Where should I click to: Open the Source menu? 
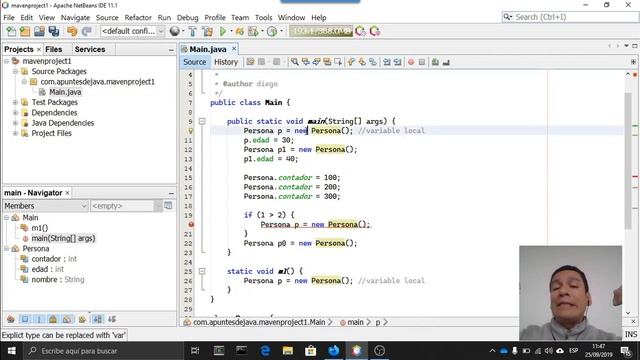107,18
